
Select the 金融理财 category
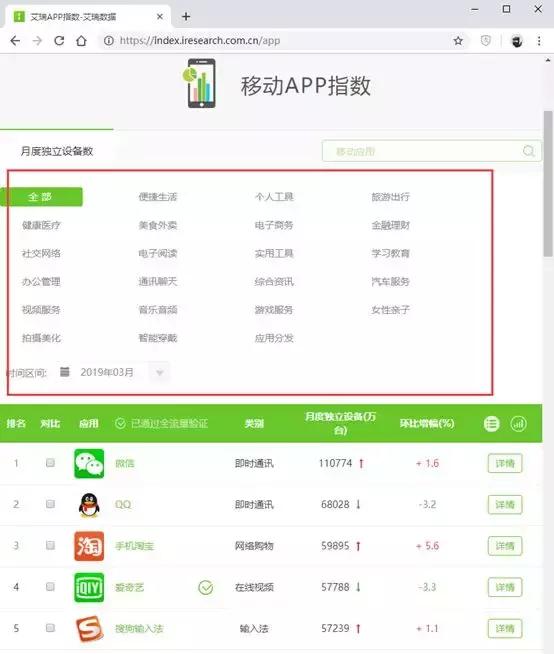pos(390,226)
